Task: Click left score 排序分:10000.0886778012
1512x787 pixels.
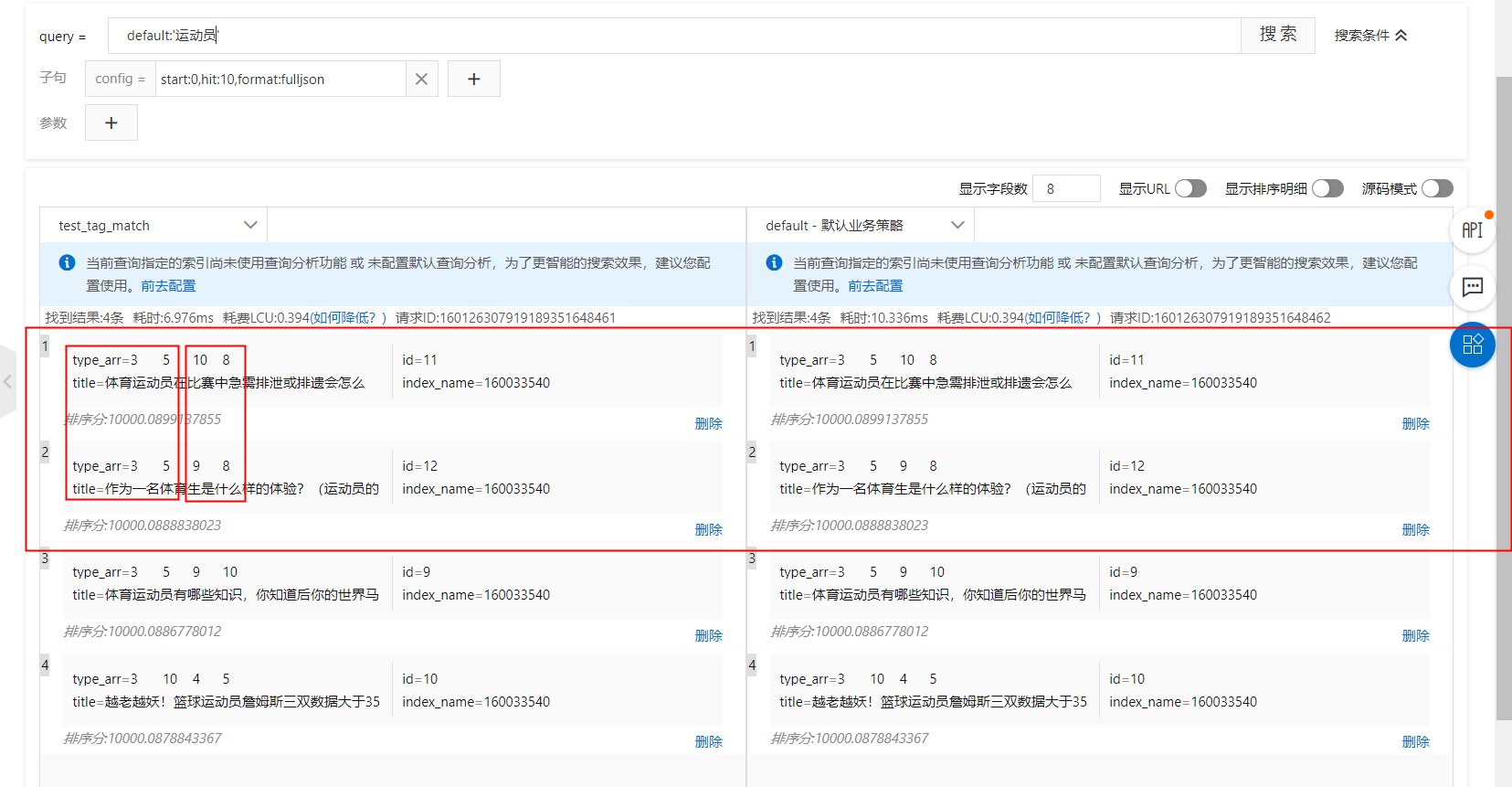Action: click(143, 632)
